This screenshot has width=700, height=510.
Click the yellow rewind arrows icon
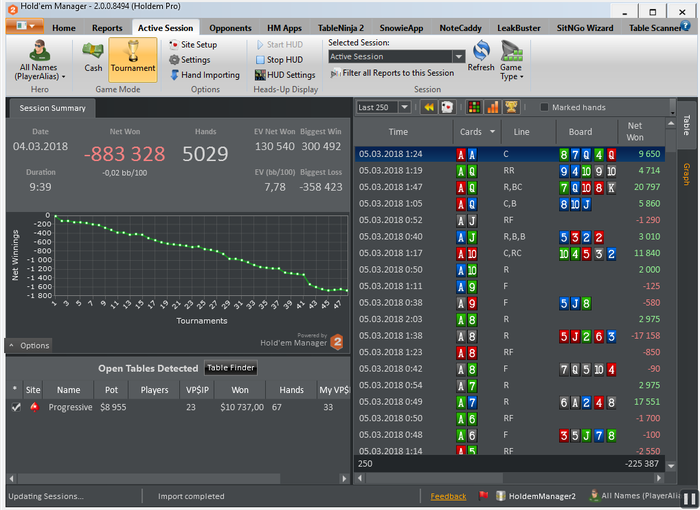tap(428, 107)
